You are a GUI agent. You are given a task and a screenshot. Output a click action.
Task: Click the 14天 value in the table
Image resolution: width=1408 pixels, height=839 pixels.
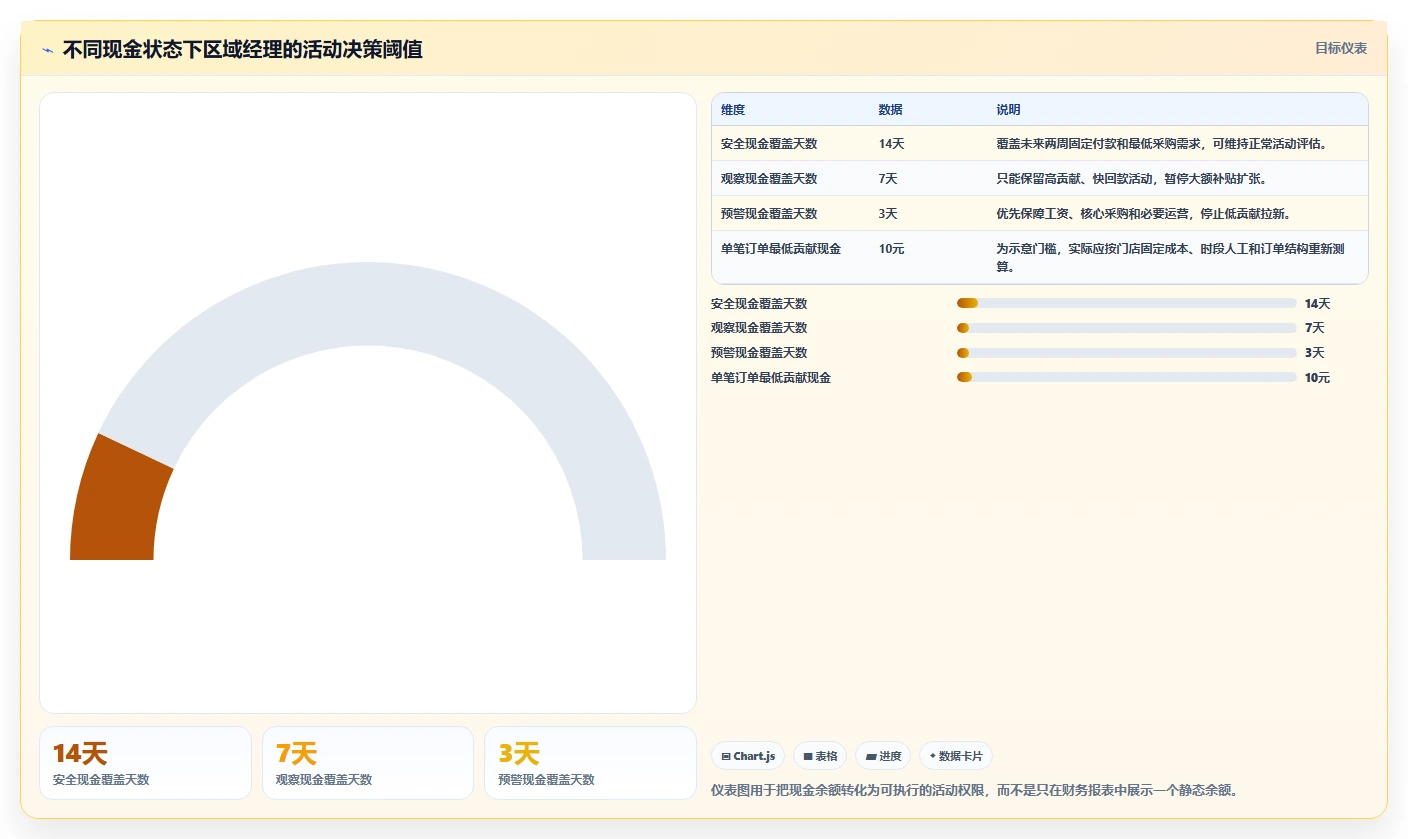click(892, 144)
